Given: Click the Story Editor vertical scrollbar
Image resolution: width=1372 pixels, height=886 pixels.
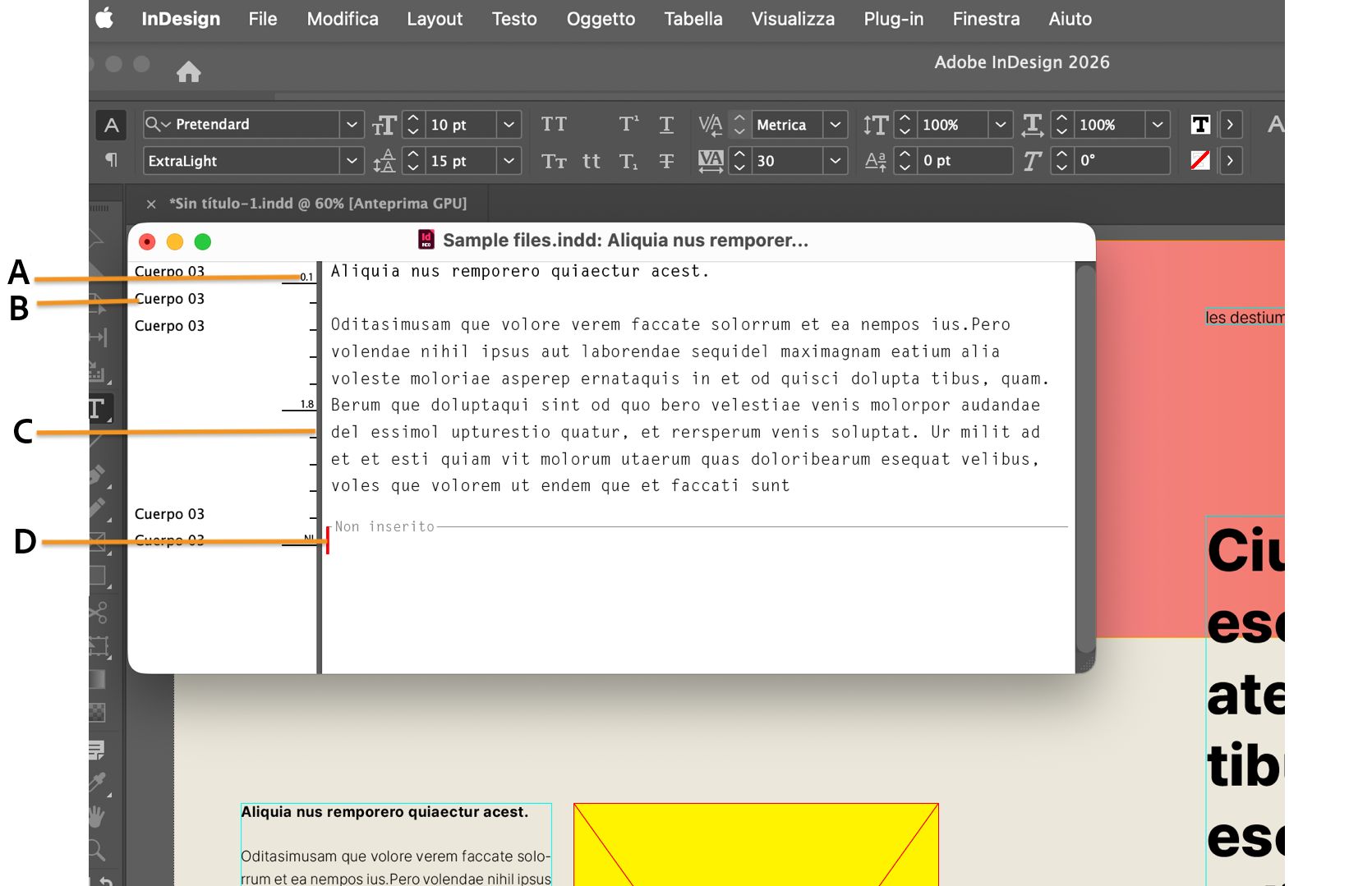Looking at the screenshot, I should [x=1085, y=460].
